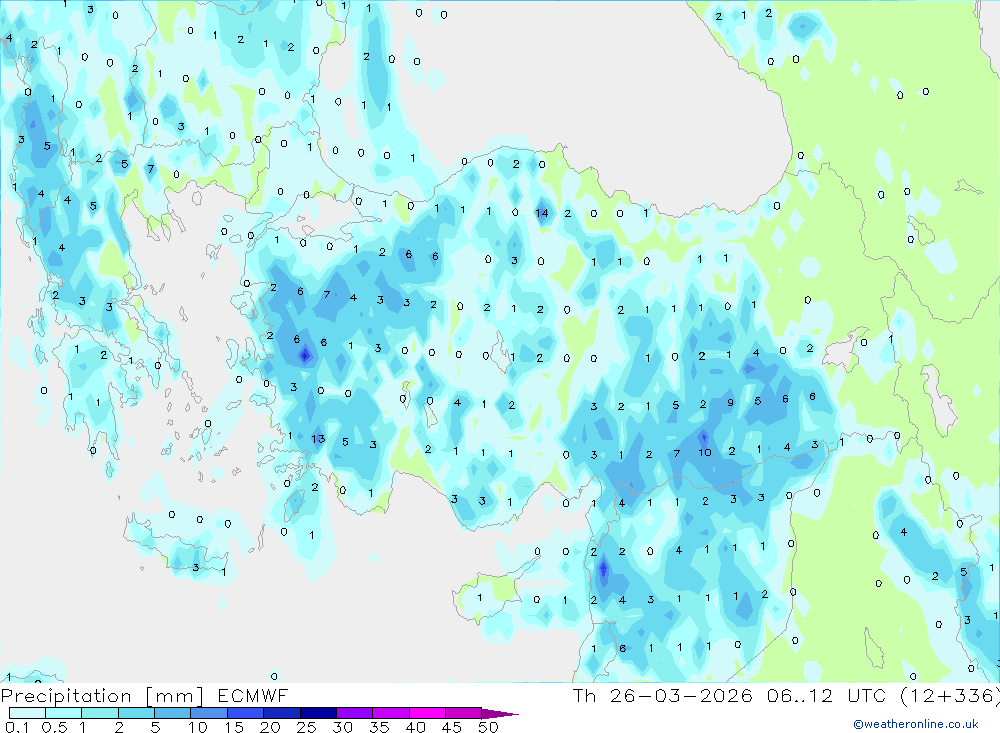This screenshot has height=733, width=1000.
Task: Click the '30' legend scale label
Action: click(x=342, y=727)
